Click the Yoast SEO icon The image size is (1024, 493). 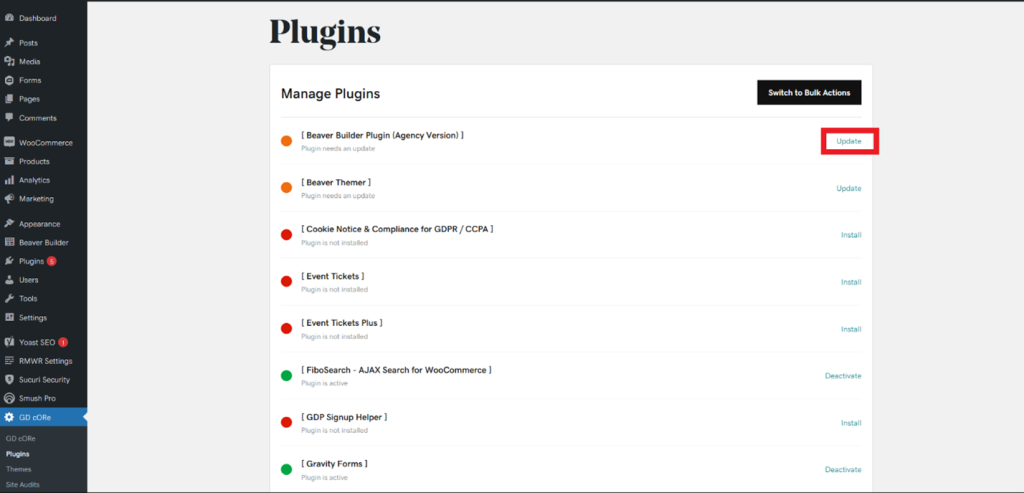pyautogui.click(x=9, y=342)
